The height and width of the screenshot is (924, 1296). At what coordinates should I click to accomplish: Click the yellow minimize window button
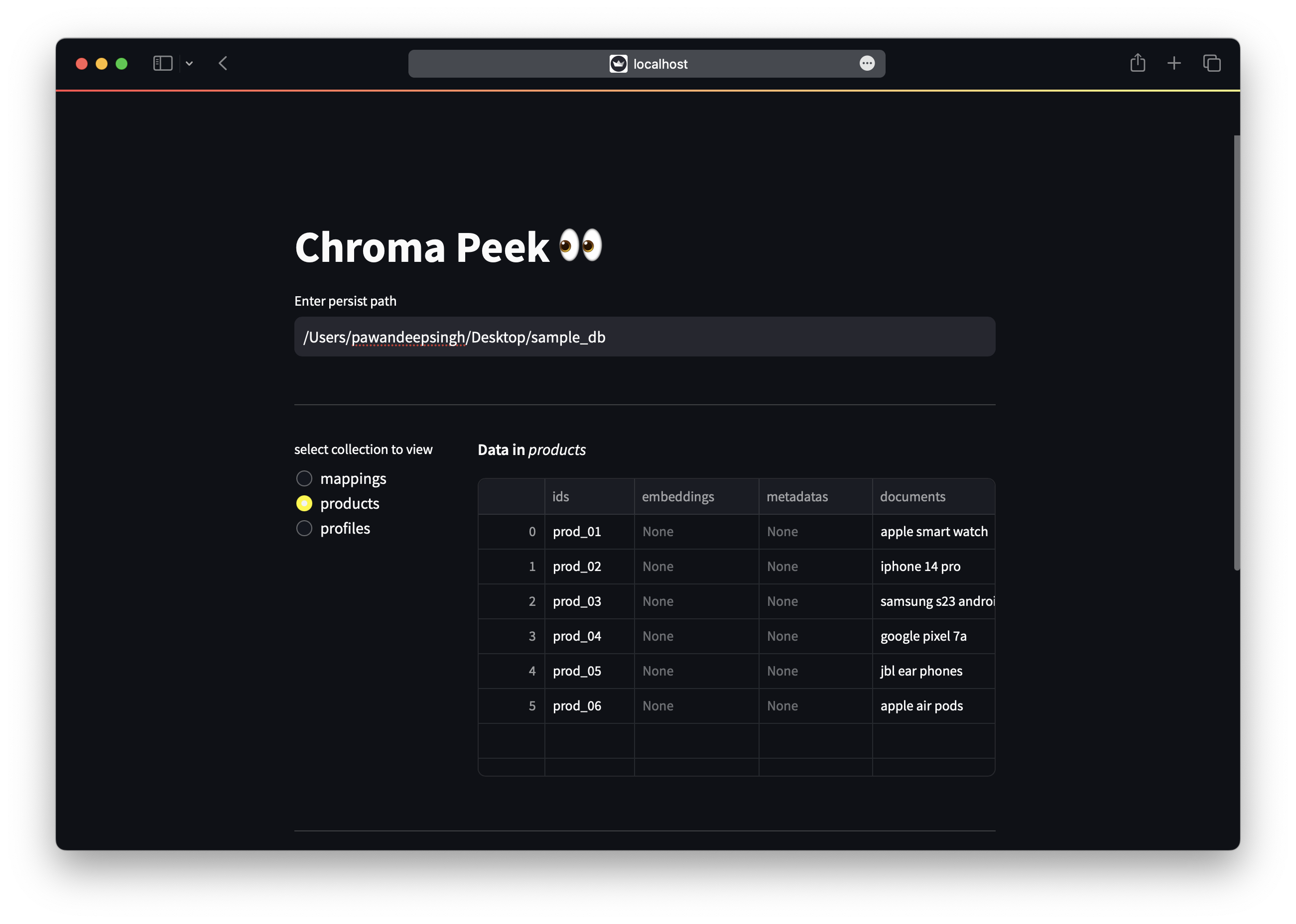tap(102, 64)
